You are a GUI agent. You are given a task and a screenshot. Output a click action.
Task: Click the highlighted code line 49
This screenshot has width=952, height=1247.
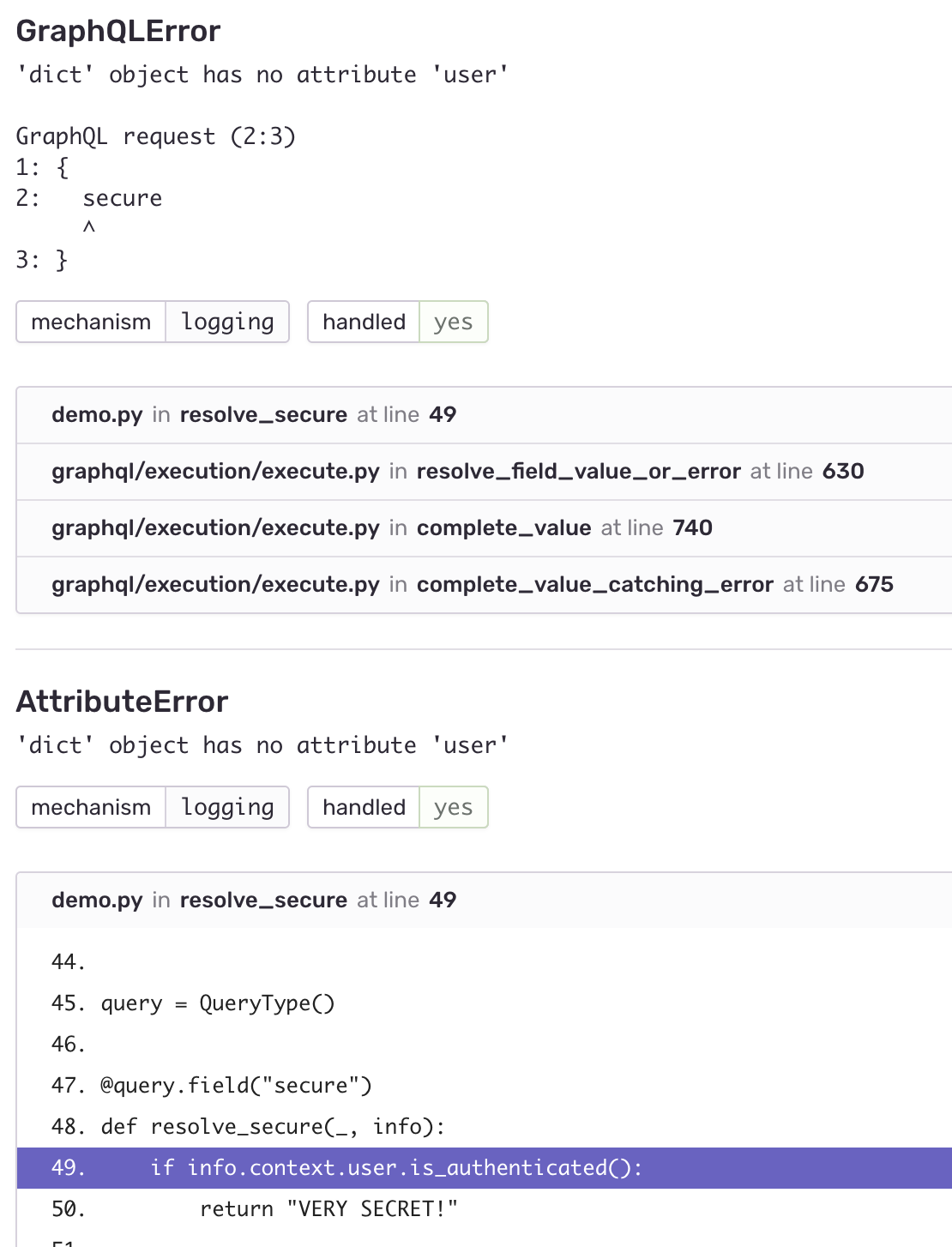click(x=396, y=1168)
